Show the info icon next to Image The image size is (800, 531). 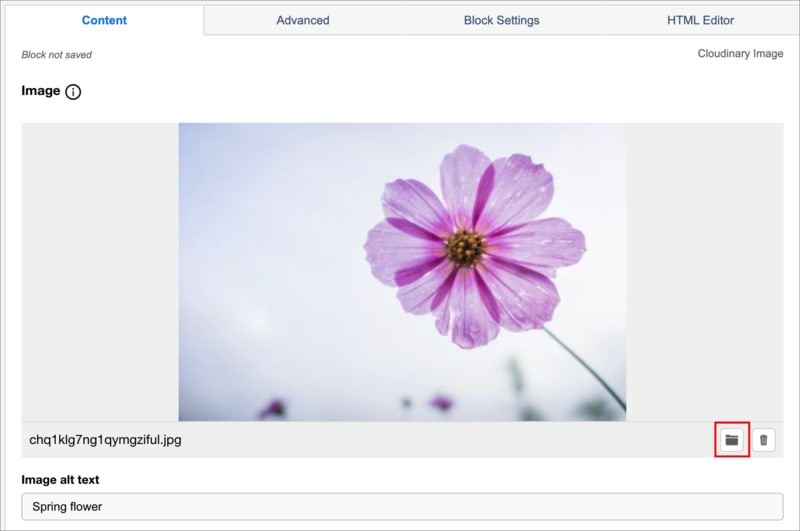[73, 92]
